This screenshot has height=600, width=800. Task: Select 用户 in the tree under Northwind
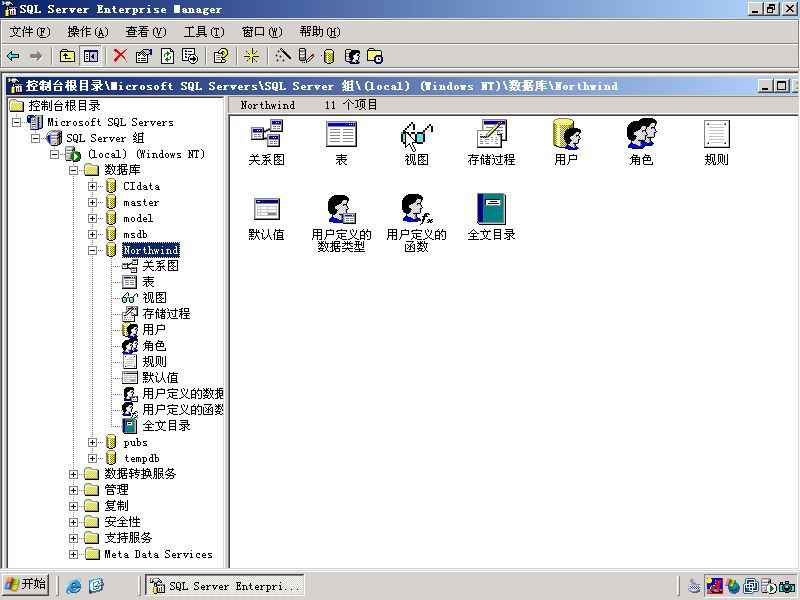point(154,330)
